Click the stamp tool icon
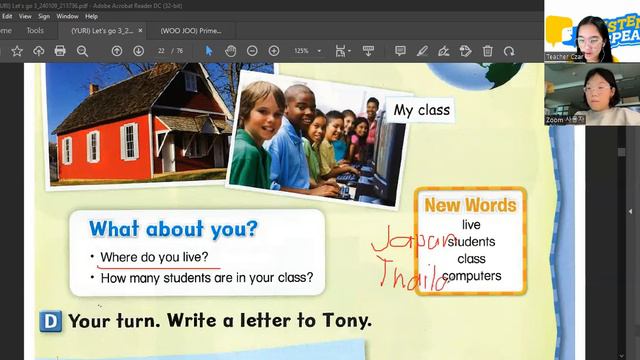640x360 pixels. point(465,51)
